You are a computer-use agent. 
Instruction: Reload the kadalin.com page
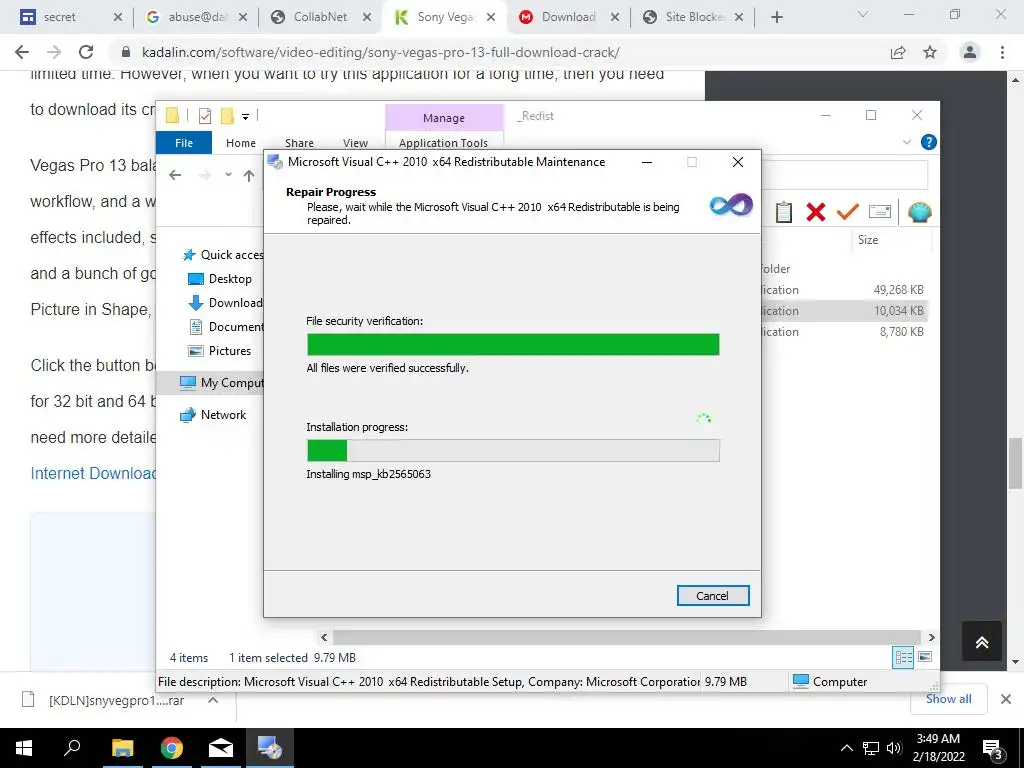tap(86, 52)
